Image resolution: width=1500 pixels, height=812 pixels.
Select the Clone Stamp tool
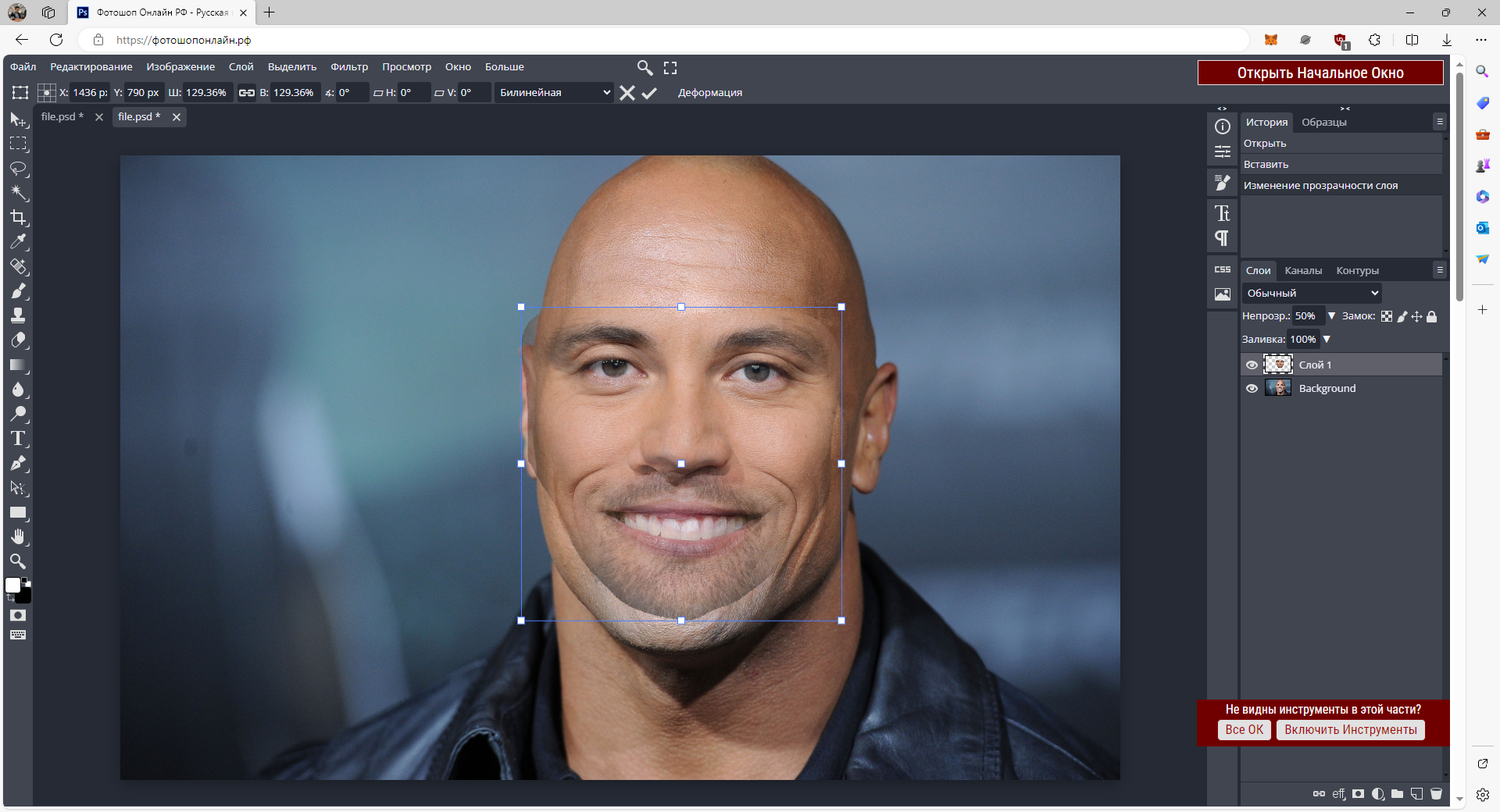click(x=19, y=315)
